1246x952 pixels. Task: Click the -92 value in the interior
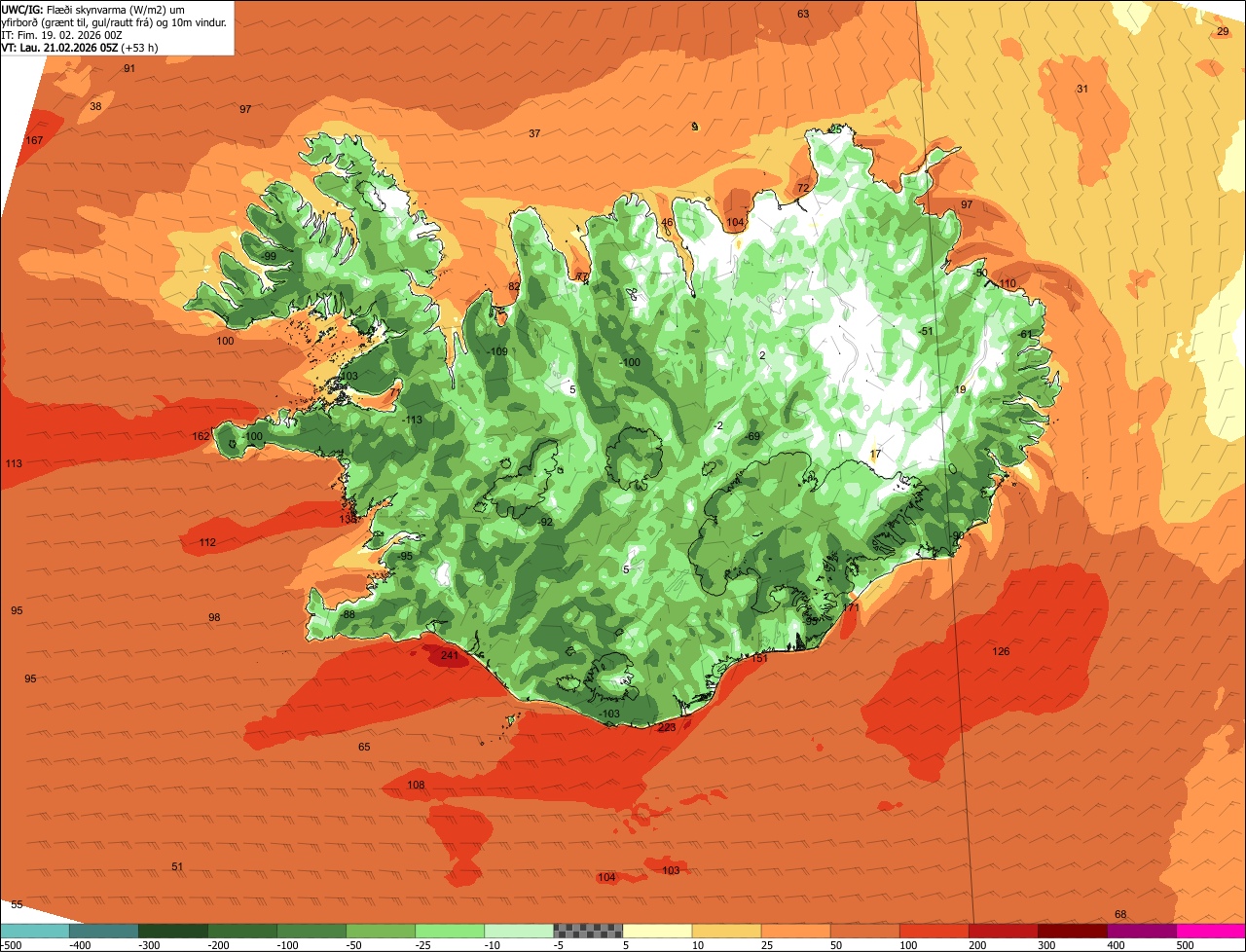(x=545, y=522)
